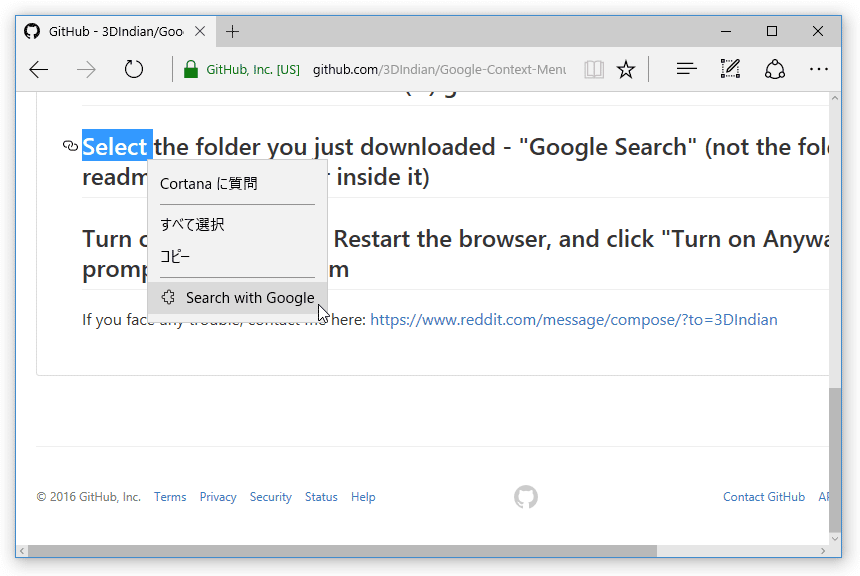Image resolution: width=860 pixels, height=576 pixels.
Task: Click the GitHub Octocat footer logo
Action: [x=526, y=497]
